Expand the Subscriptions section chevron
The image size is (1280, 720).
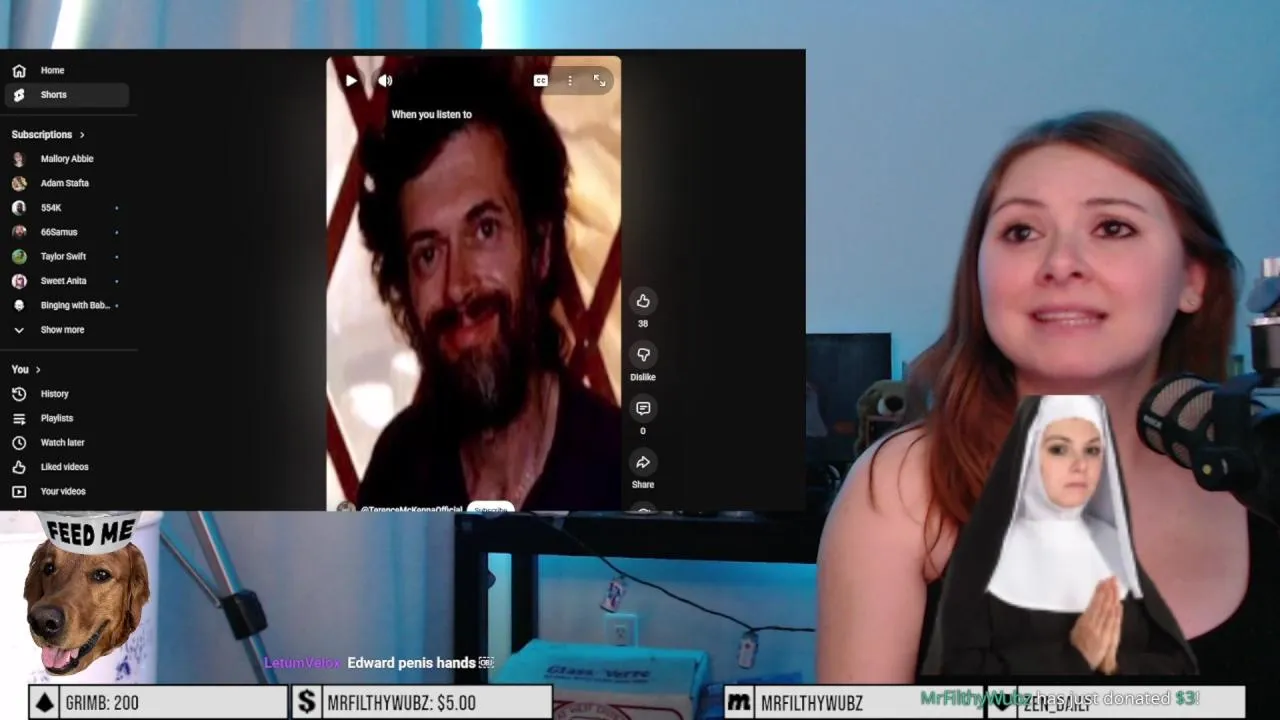82,134
